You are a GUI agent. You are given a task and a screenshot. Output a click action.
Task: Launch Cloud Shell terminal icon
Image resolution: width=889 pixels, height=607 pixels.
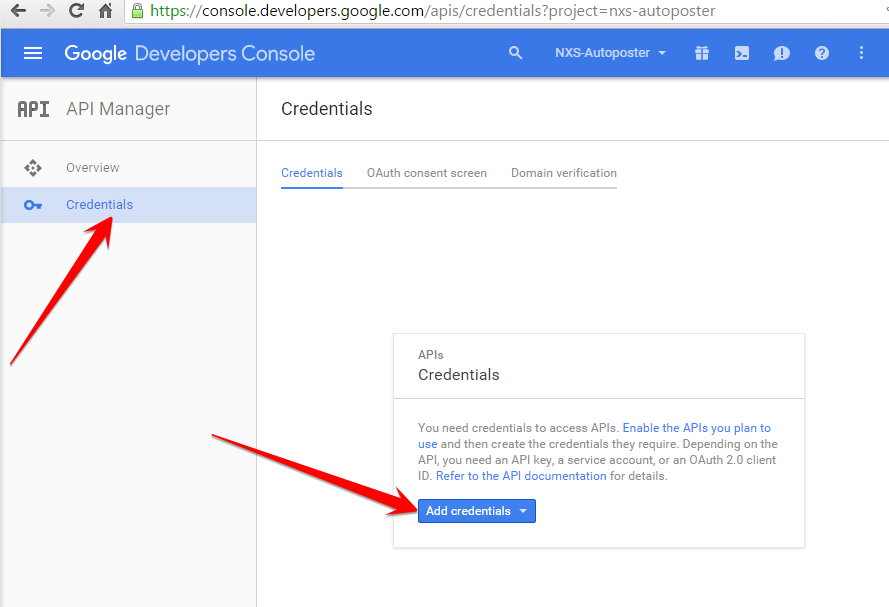pos(742,53)
